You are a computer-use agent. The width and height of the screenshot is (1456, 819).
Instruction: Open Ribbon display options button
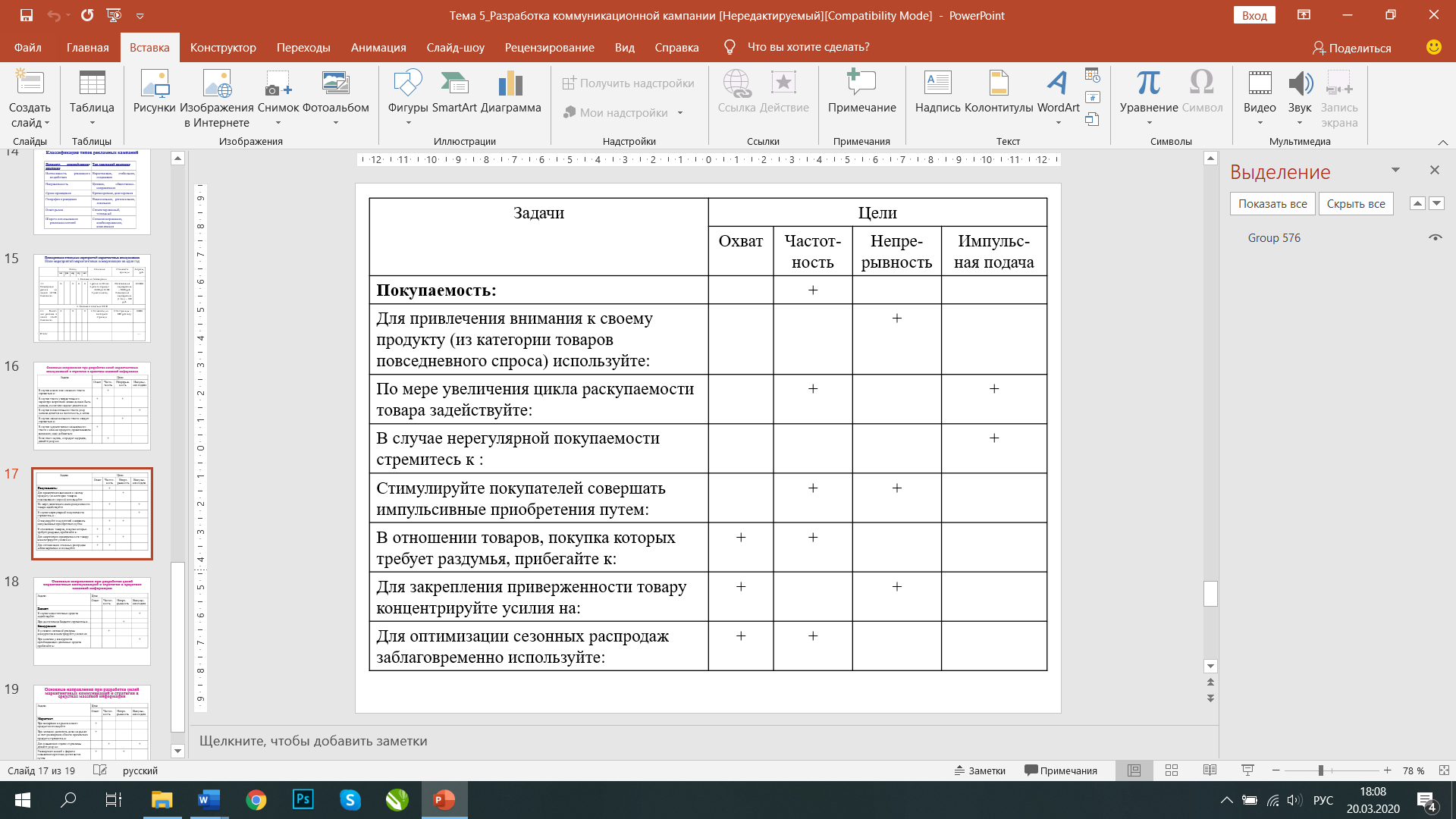point(1304,15)
